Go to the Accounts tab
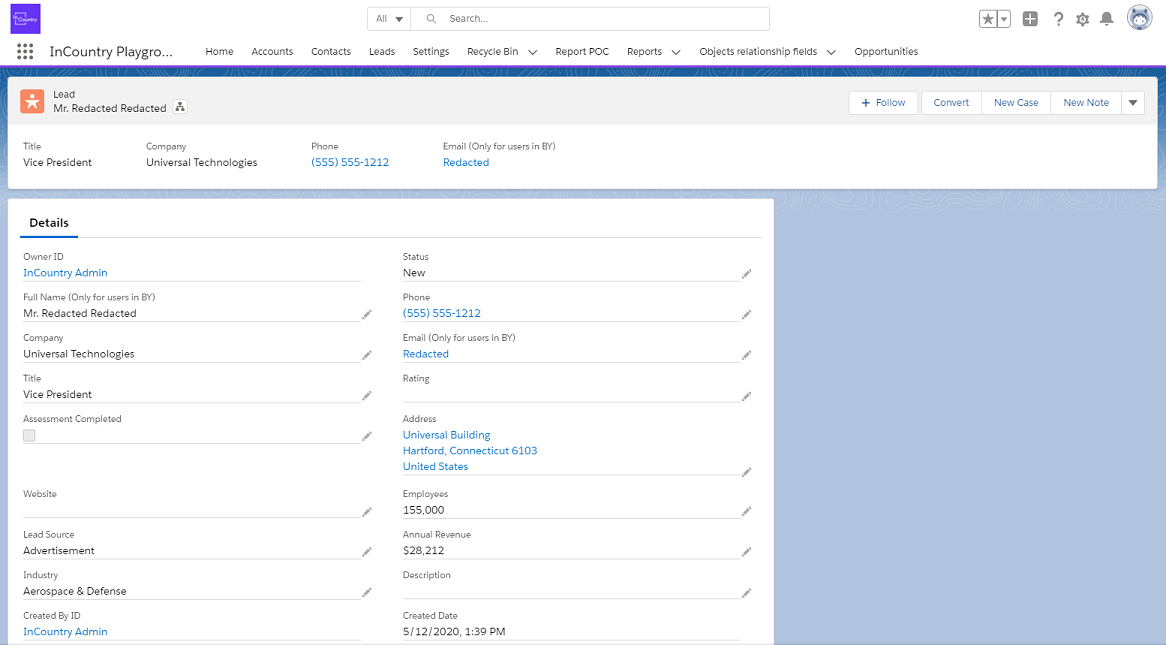The image size is (1166, 645). click(x=272, y=52)
